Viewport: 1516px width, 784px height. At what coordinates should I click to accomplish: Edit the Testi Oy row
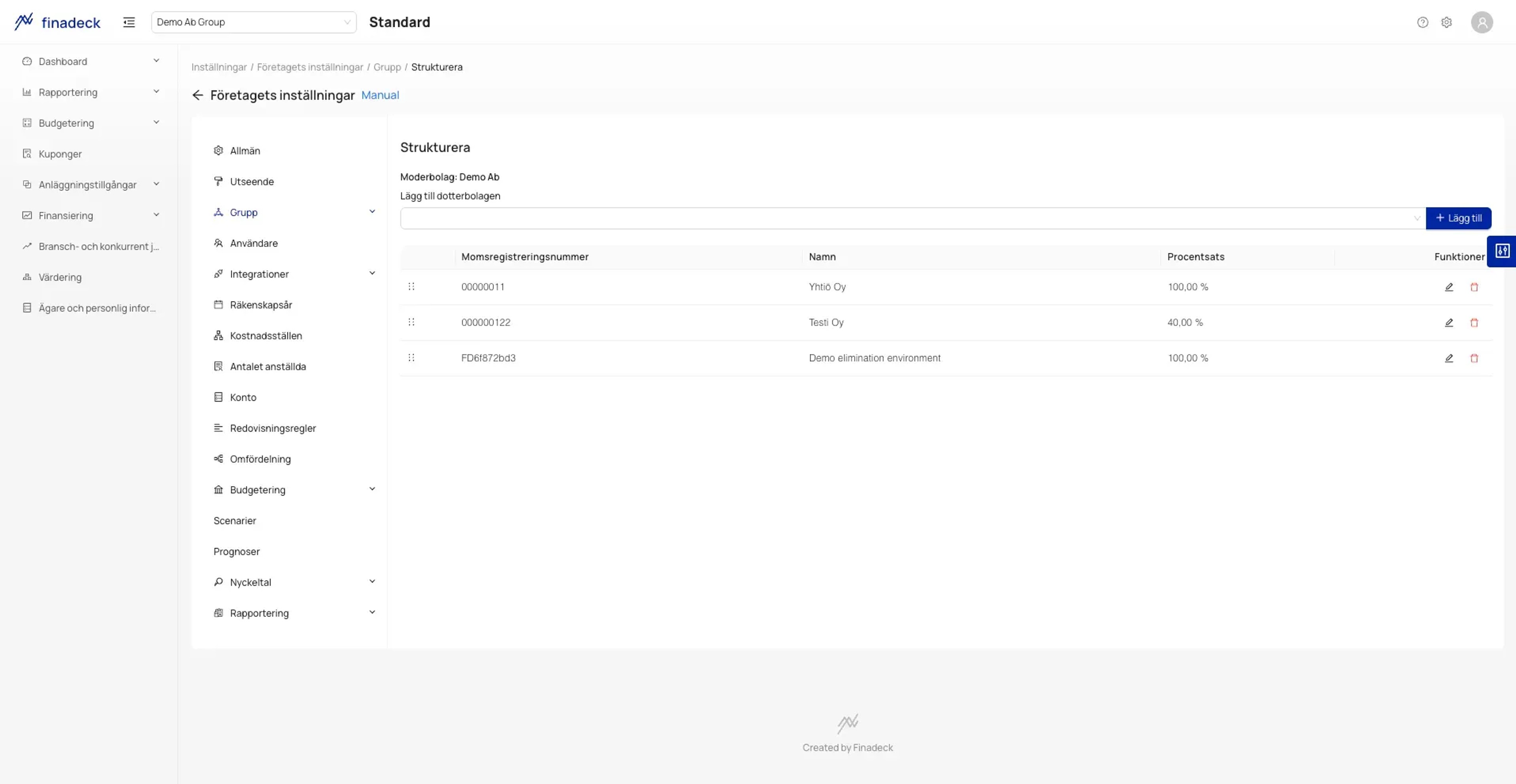tap(1449, 322)
